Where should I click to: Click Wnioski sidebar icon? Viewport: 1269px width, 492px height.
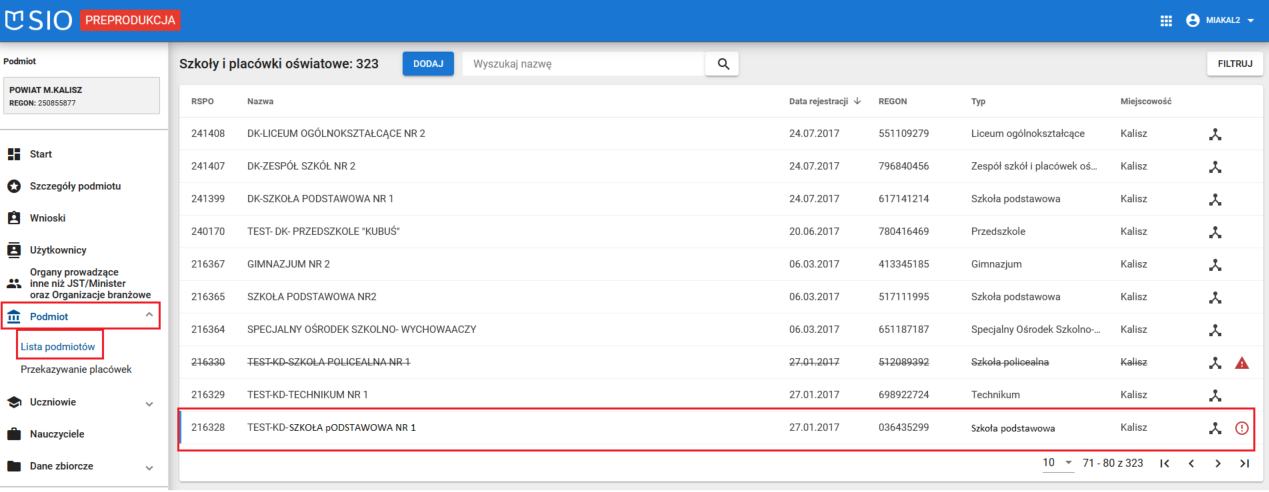[x=14, y=218]
